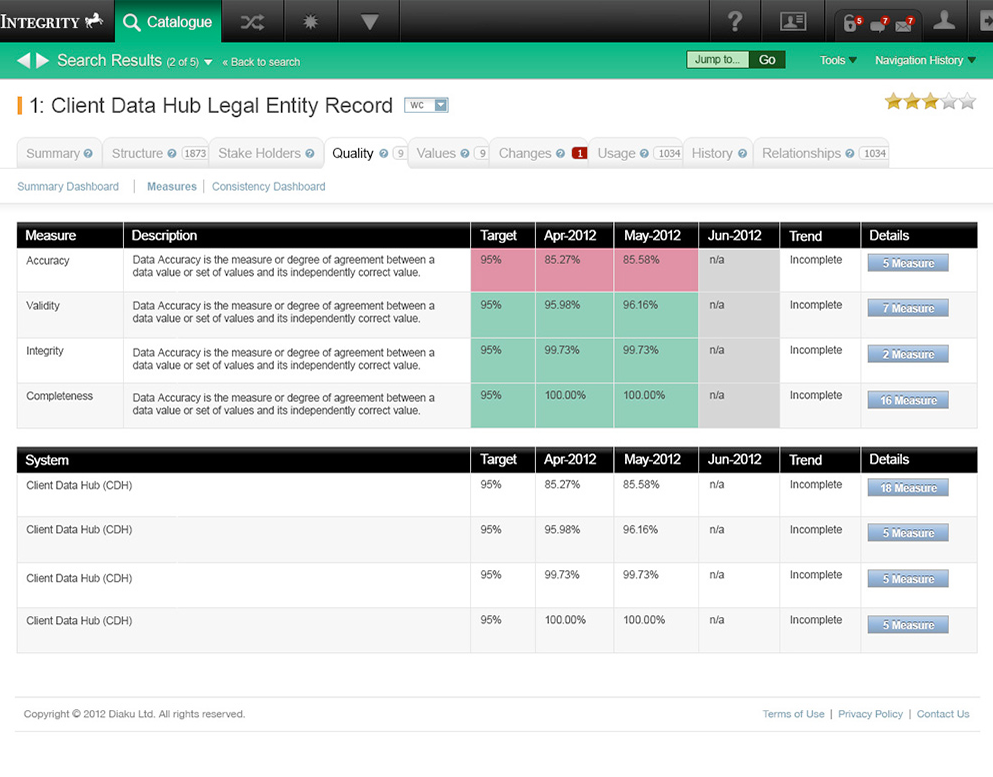Click the starburst icon in top bar
Image resolution: width=993 pixels, height=777 pixels.
310,22
